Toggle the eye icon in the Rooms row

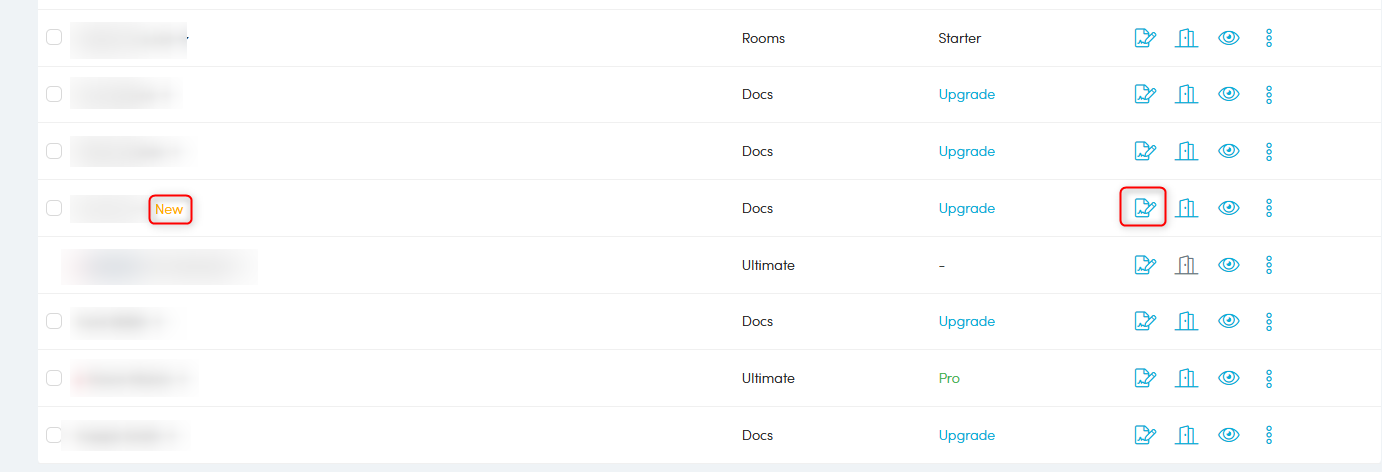click(1229, 38)
